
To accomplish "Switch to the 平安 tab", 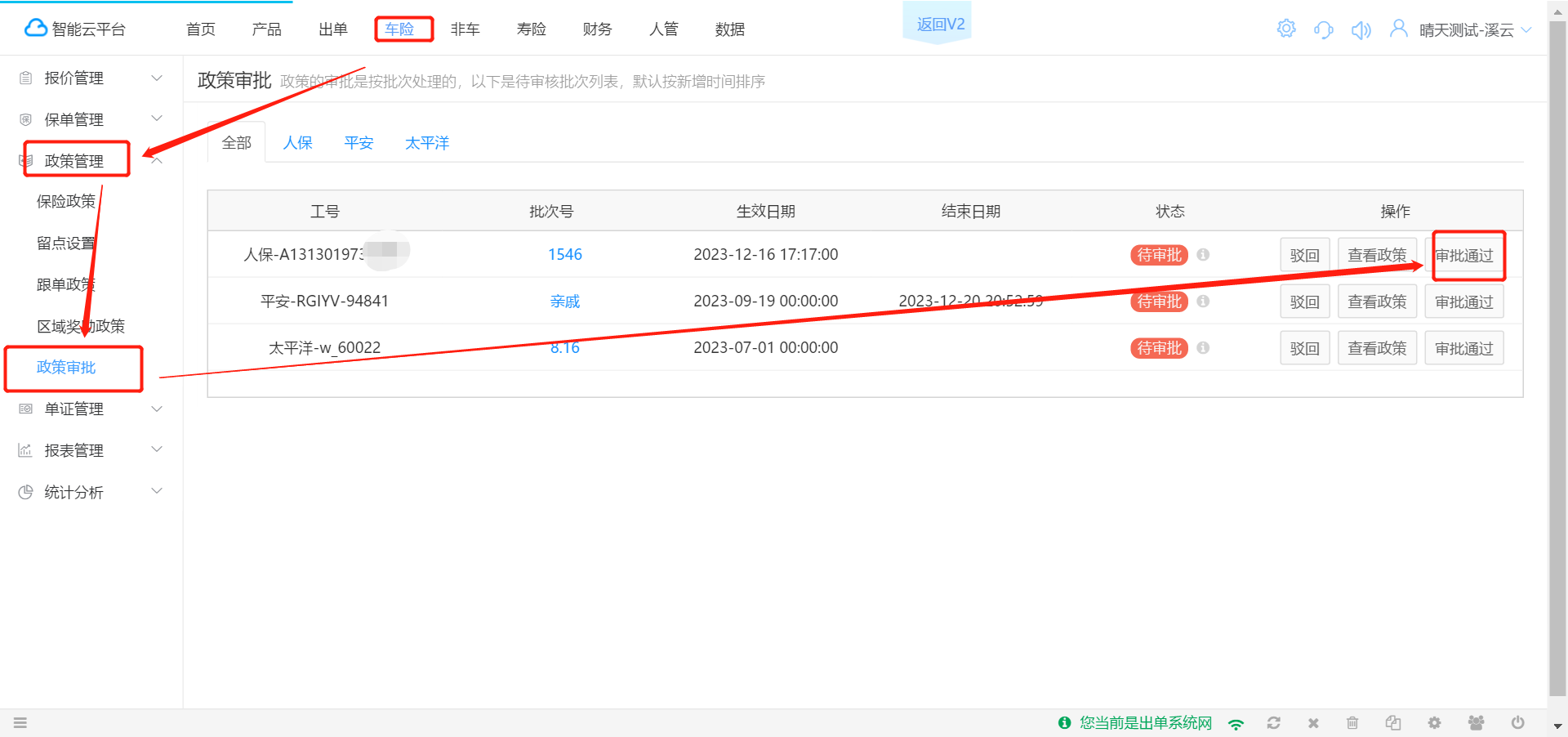I will pyautogui.click(x=359, y=143).
